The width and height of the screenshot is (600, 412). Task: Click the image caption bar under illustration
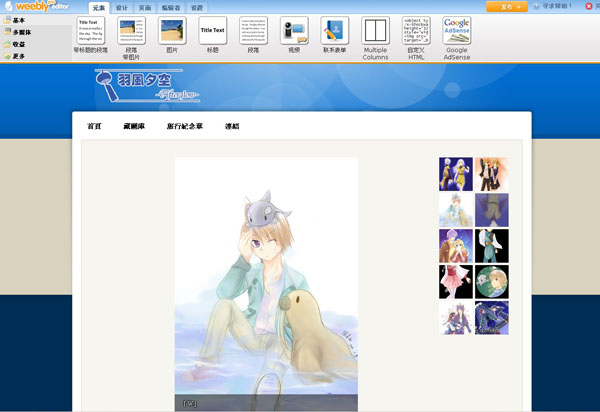[x=266, y=403]
